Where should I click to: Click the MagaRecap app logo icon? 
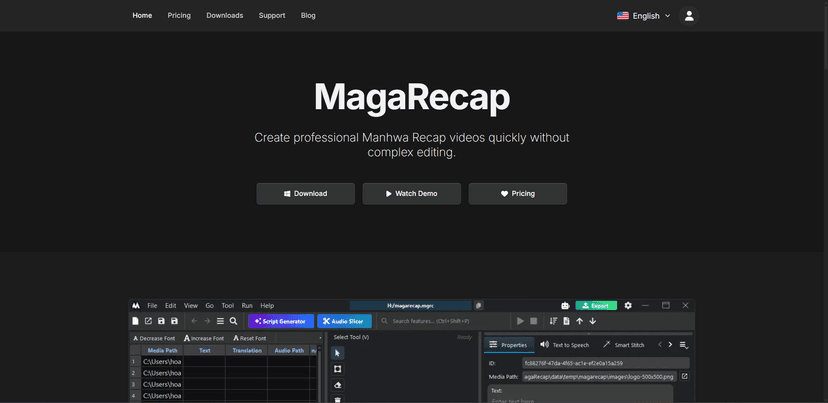pos(136,305)
